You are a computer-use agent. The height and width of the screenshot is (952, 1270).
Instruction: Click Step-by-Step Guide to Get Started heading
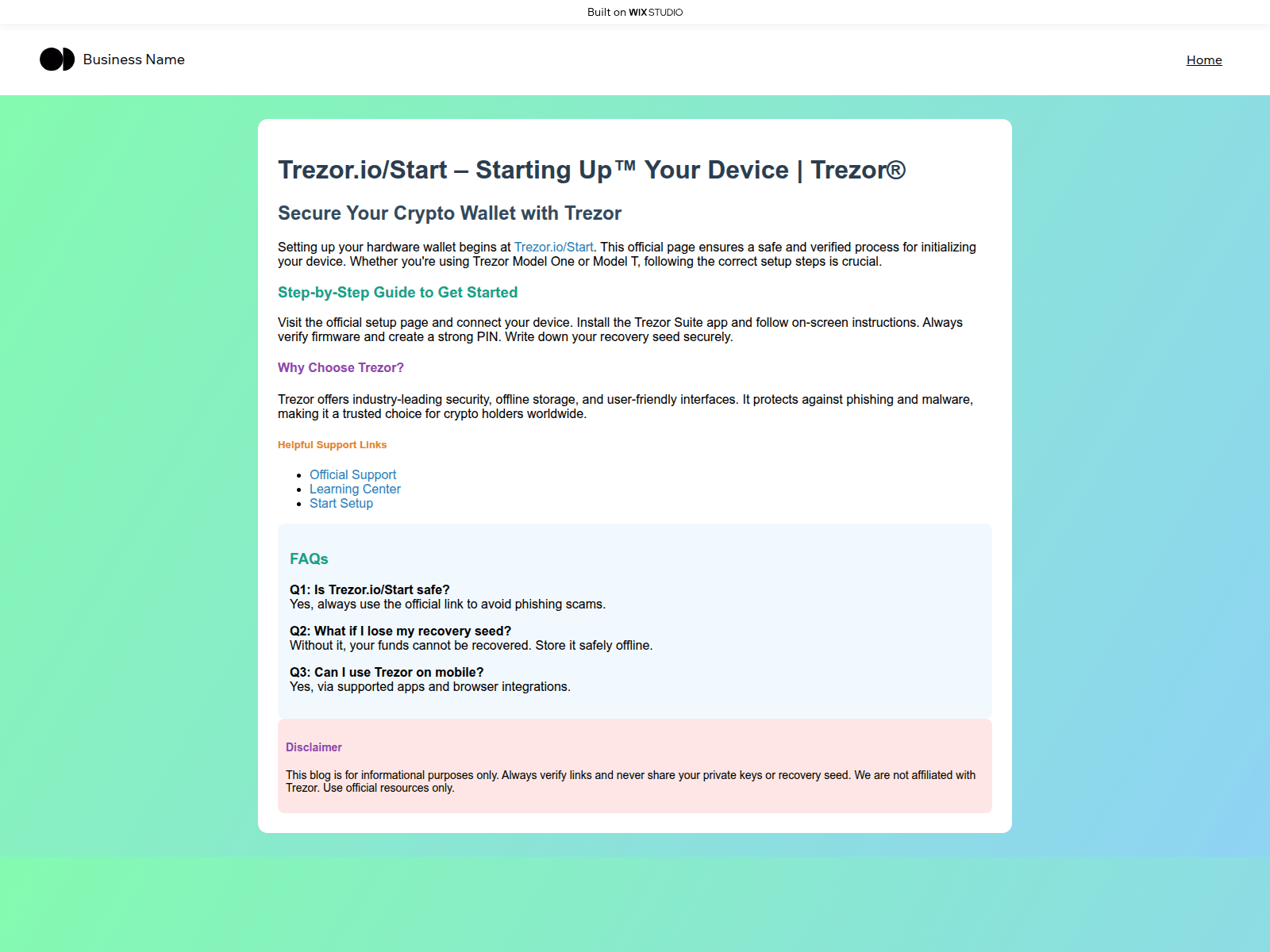pos(398,293)
